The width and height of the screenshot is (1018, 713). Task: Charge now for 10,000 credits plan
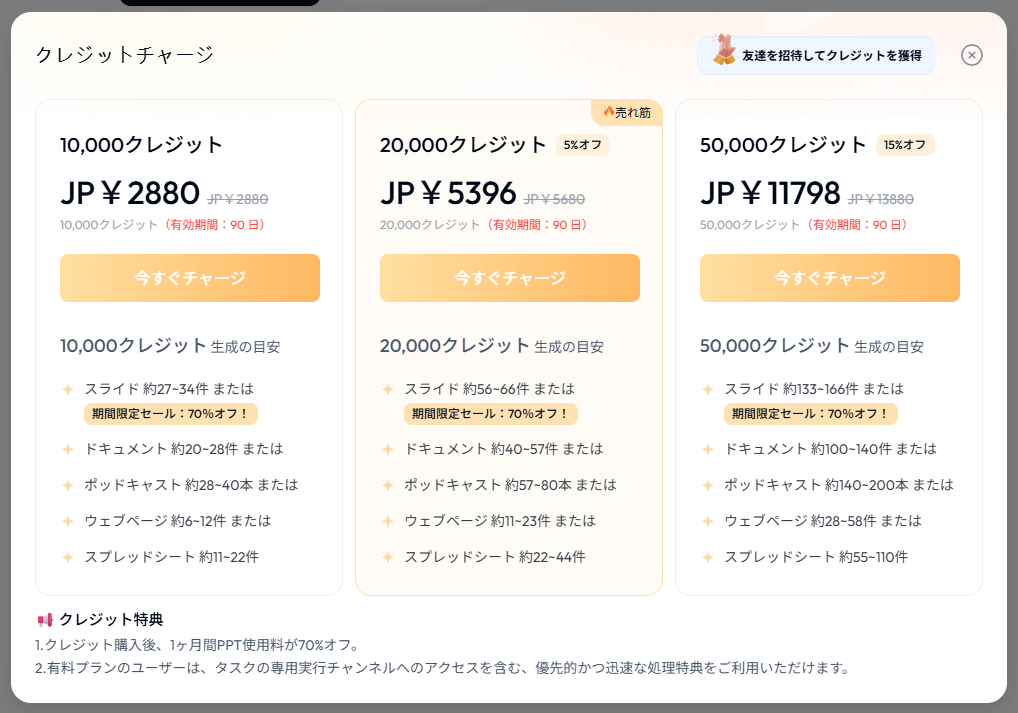190,278
